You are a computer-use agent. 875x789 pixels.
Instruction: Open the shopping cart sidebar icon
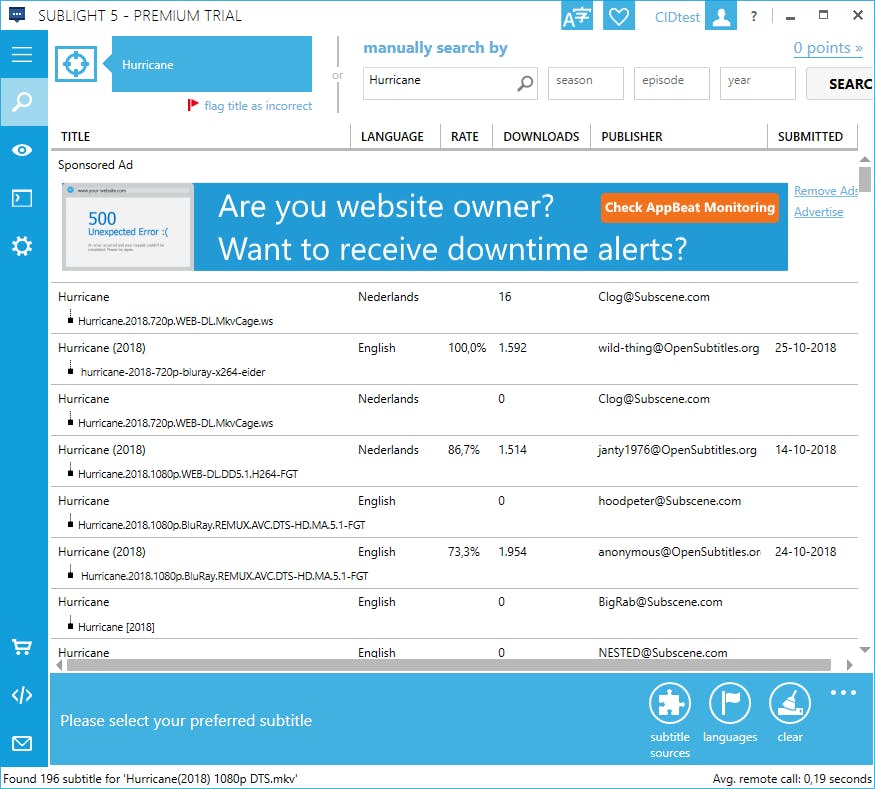pos(22,647)
